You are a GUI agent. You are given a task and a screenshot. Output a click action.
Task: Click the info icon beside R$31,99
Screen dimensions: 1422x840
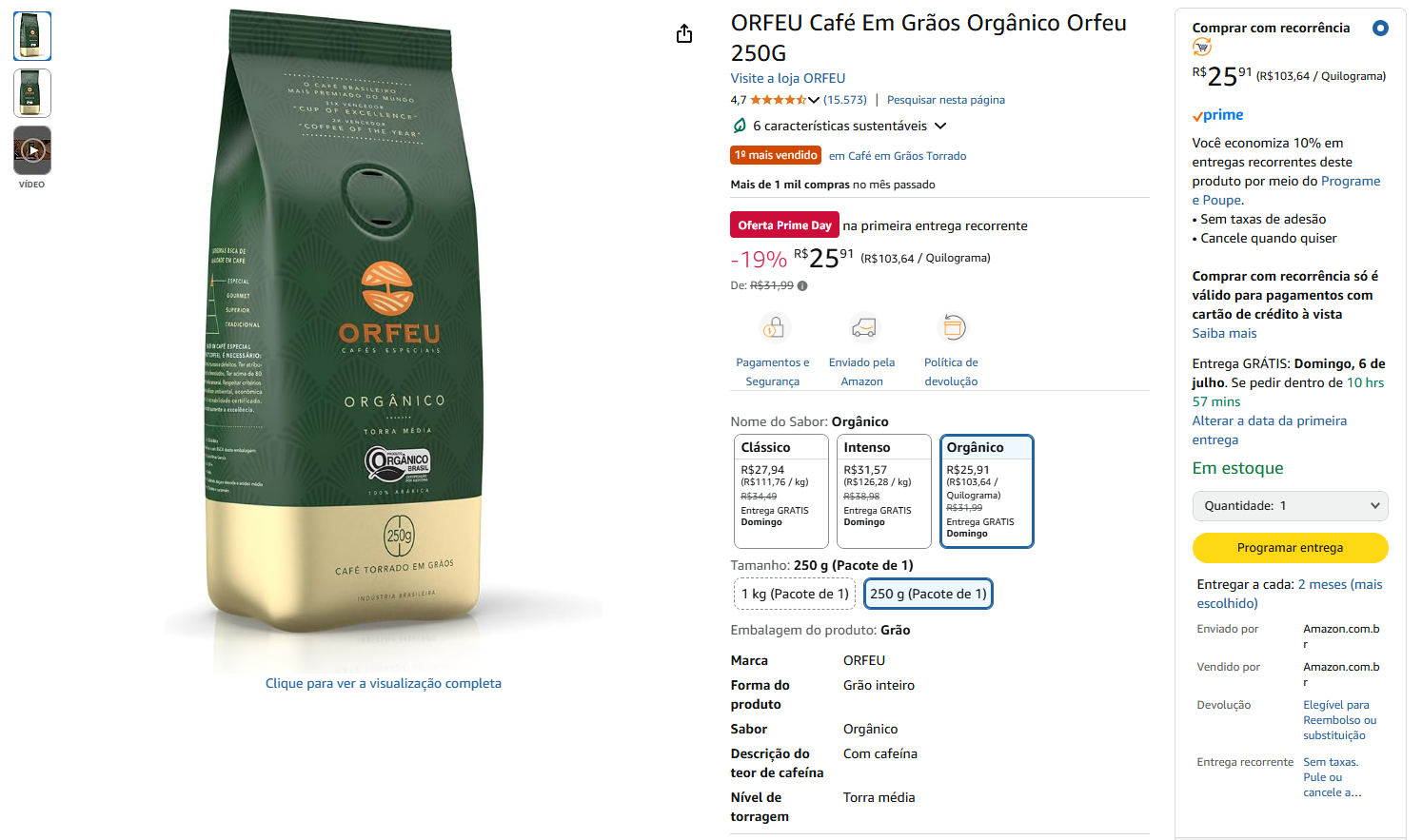802,285
